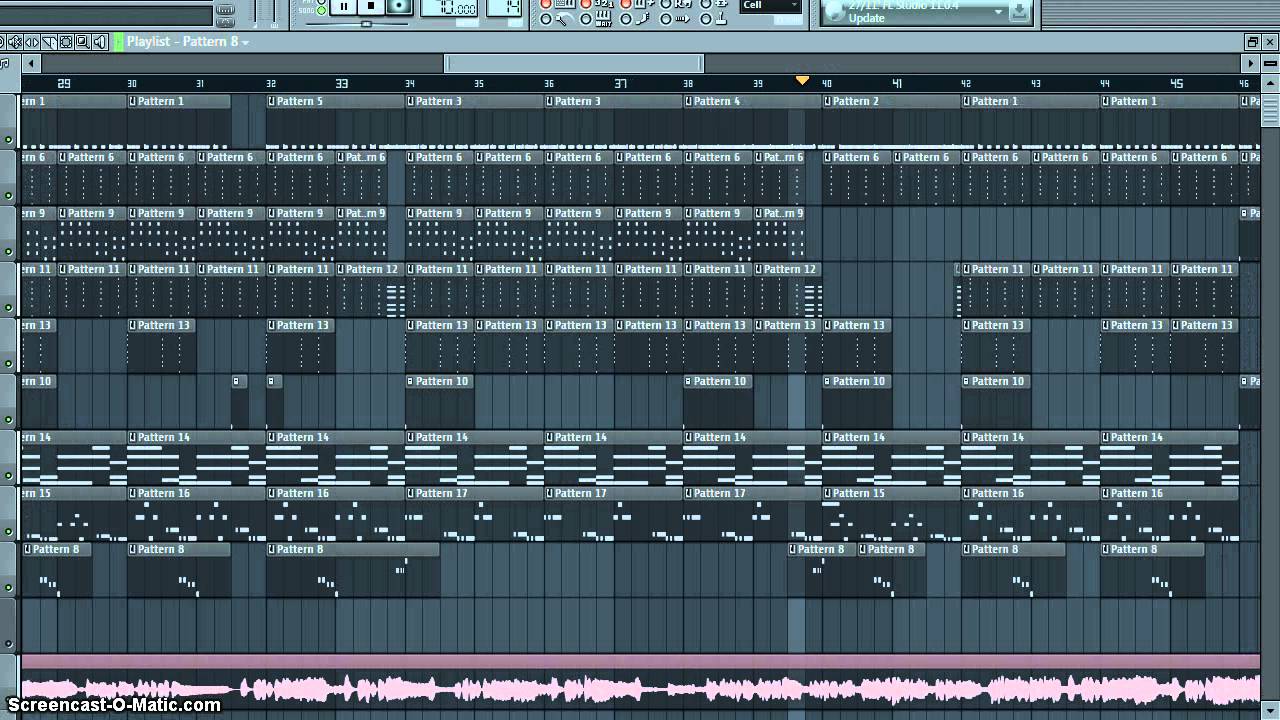The image size is (1280, 720).
Task: Select the Mute tool in playlist toolbar
Action: [x=15, y=42]
